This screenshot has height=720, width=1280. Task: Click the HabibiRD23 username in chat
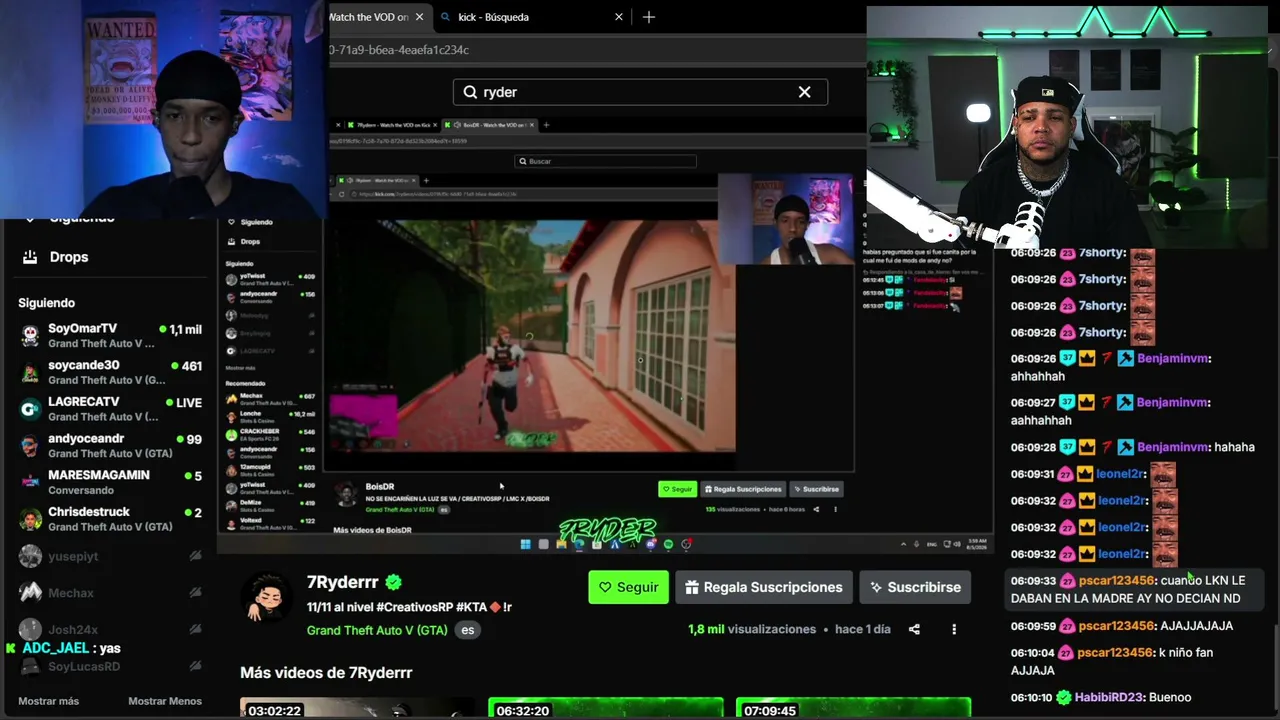[x=1109, y=697]
